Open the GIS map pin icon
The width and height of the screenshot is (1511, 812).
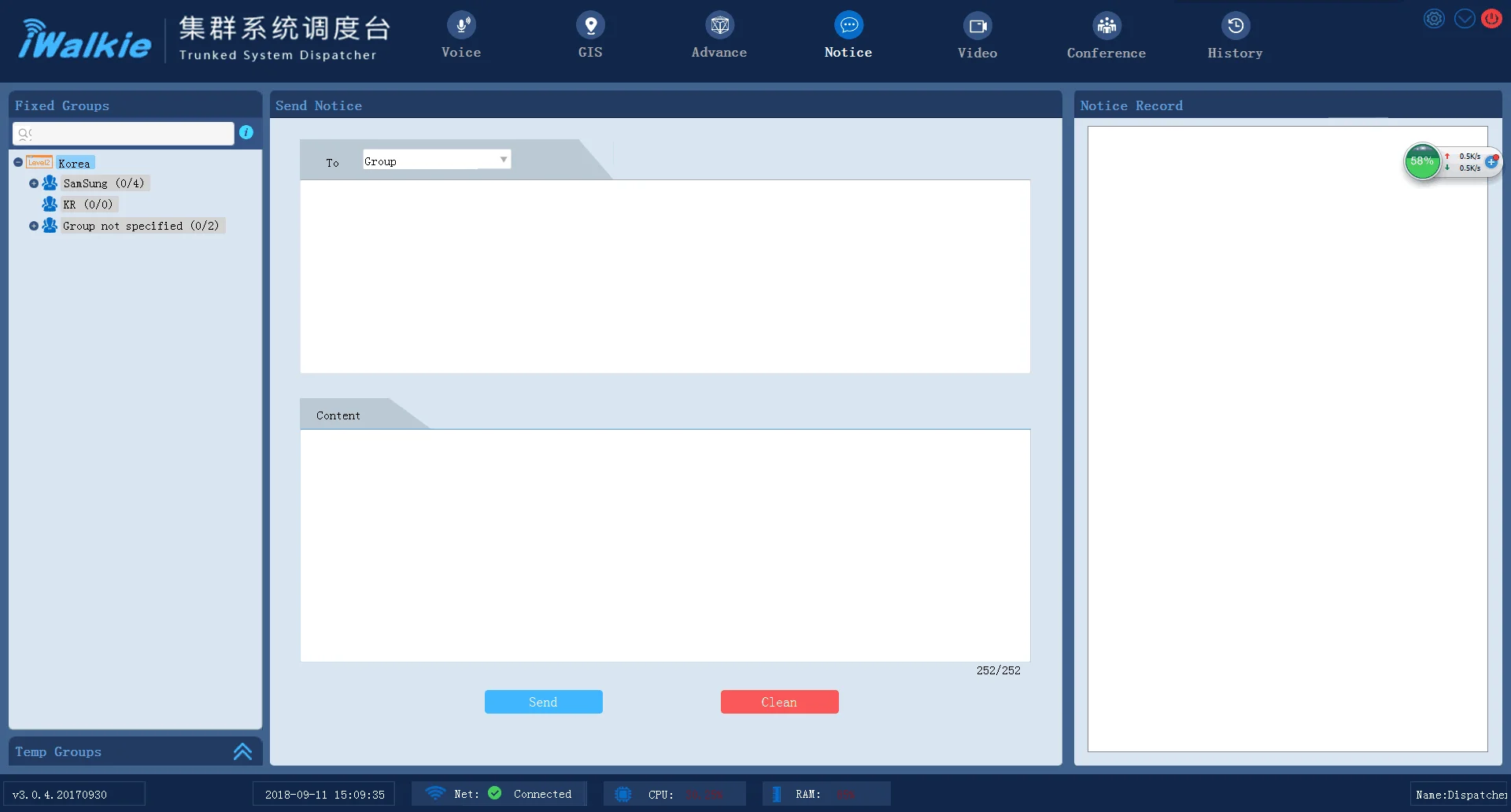(x=590, y=26)
